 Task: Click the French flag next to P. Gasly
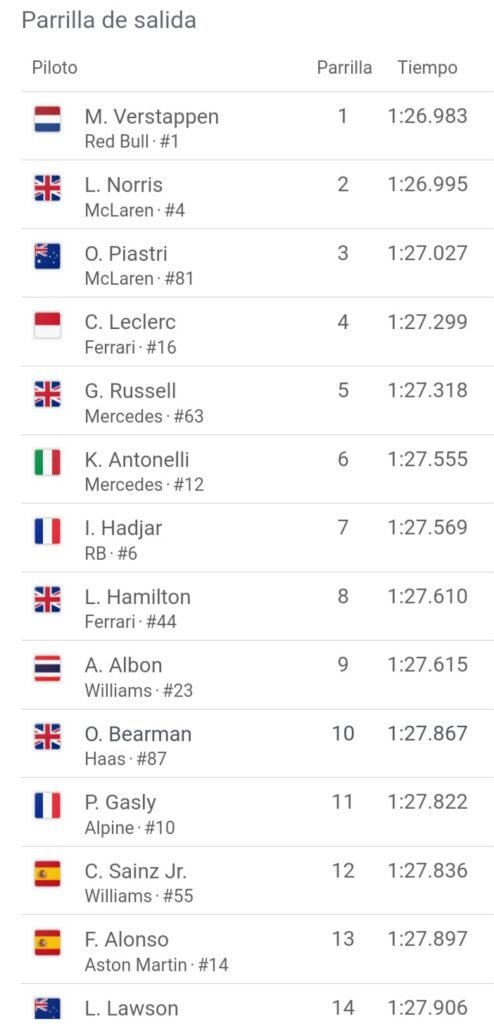[47, 805]
